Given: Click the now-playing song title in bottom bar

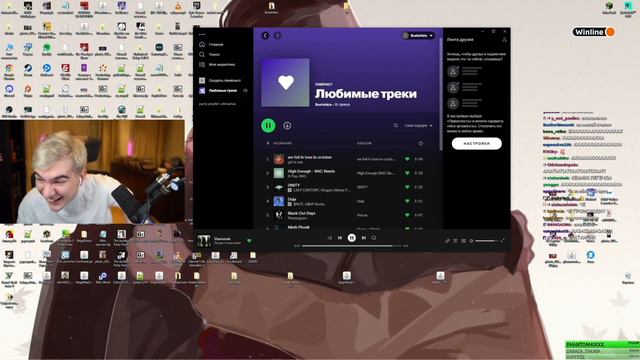Looking at the screenshot, I should (x=222, y=238).
